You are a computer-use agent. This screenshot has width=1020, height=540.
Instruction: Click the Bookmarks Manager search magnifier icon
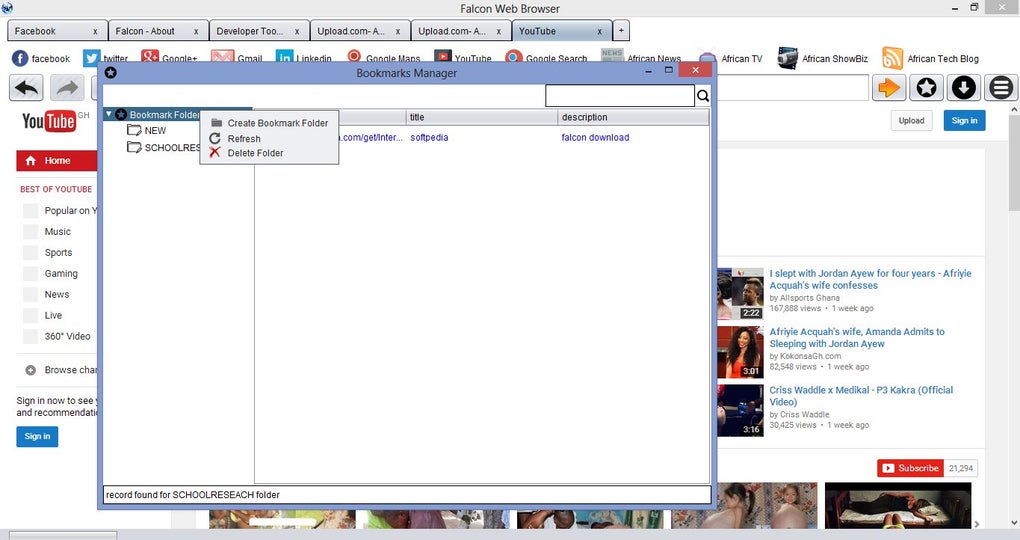(703, 96)
